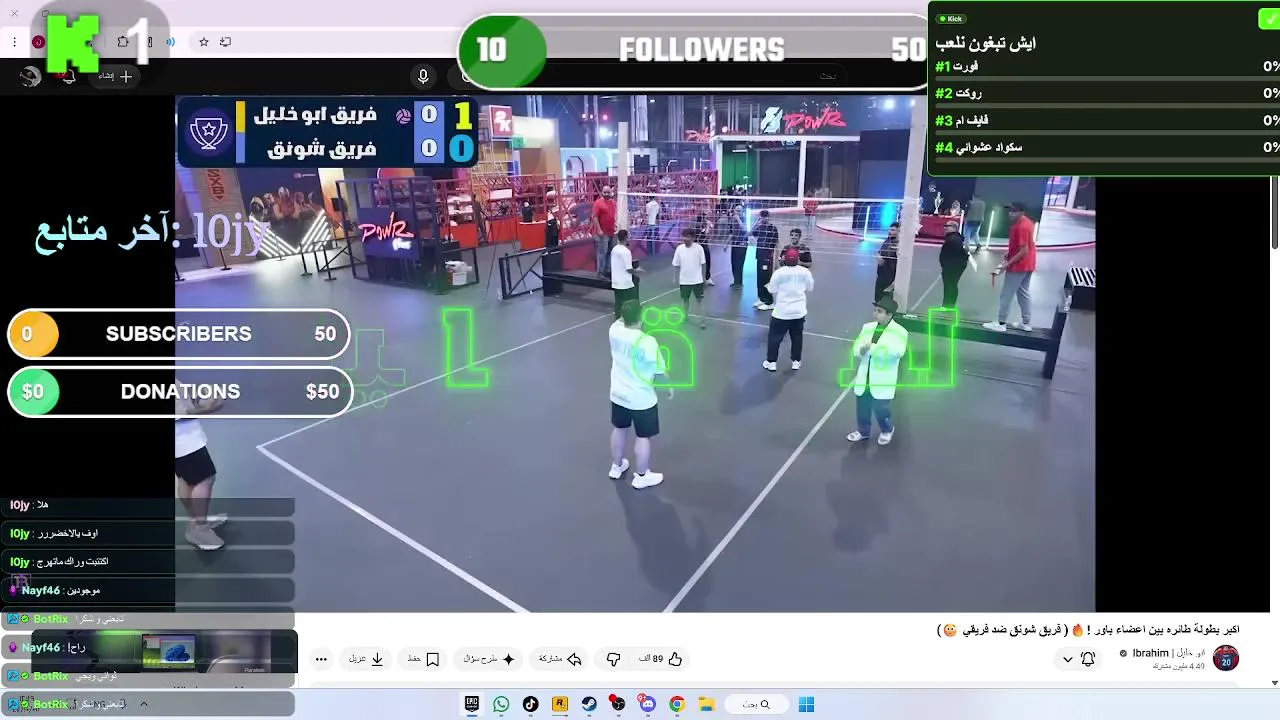The width and height of the screenshot is (1280, 720).
Task: Click the install app icon in address bar
Action: [225, 42]
